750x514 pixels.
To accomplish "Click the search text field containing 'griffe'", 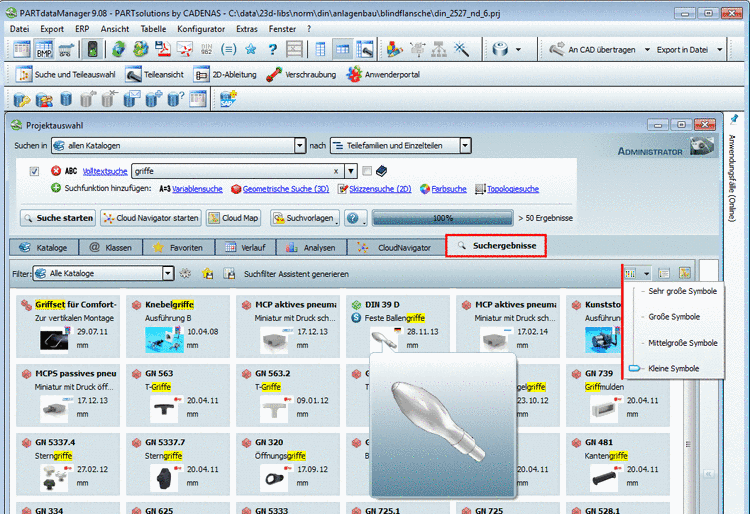I will pyautogui.click(x=238, y=171).
